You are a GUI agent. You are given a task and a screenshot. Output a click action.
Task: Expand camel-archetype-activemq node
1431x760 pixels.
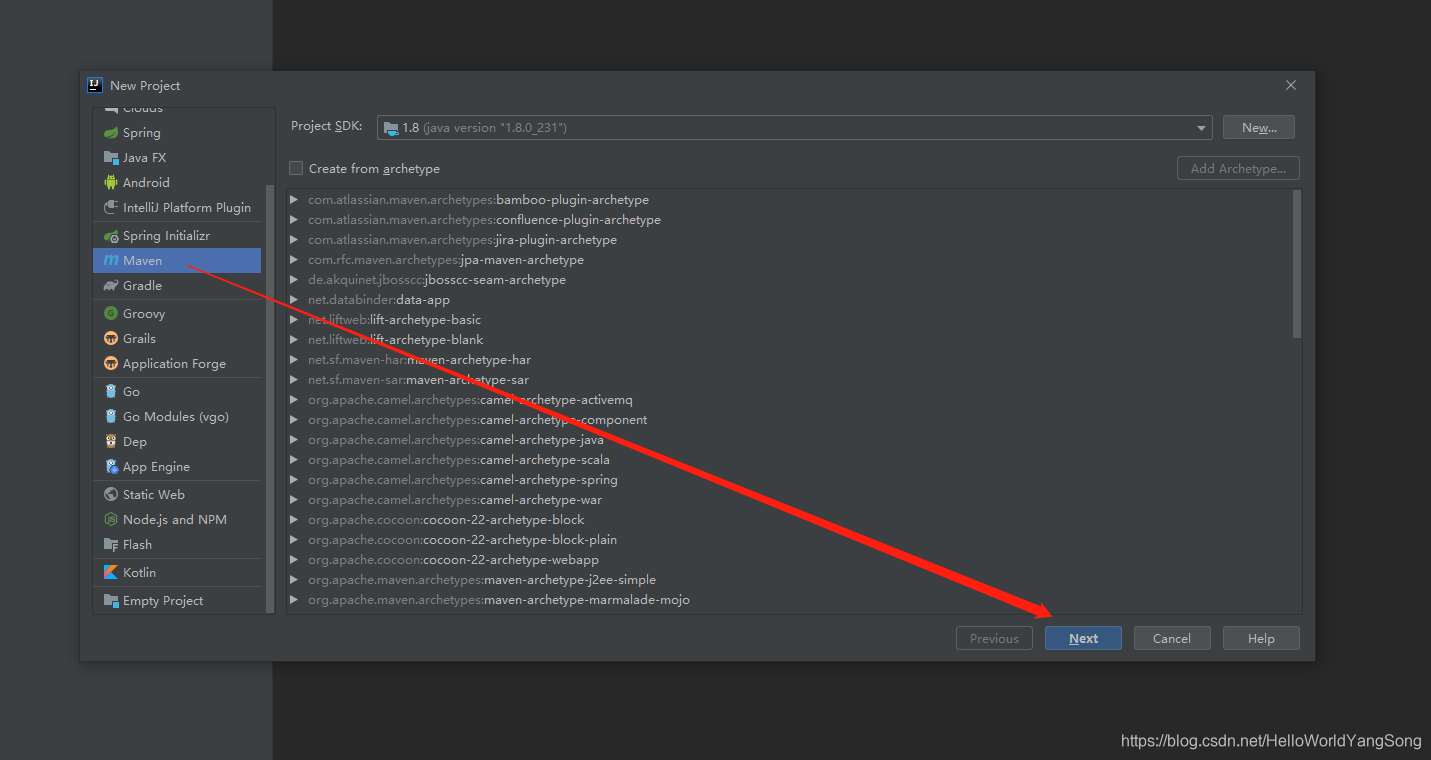294,400
